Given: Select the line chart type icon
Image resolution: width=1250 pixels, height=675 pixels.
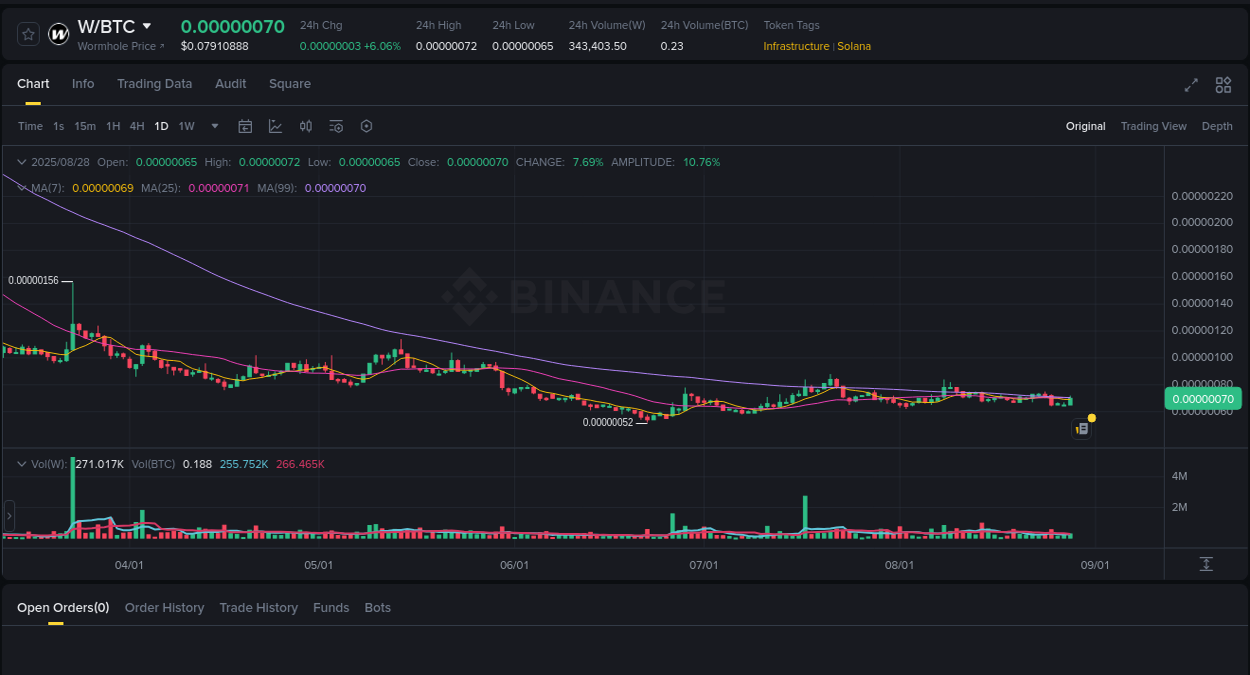Looking at the screenshot, I should point(275,126).
